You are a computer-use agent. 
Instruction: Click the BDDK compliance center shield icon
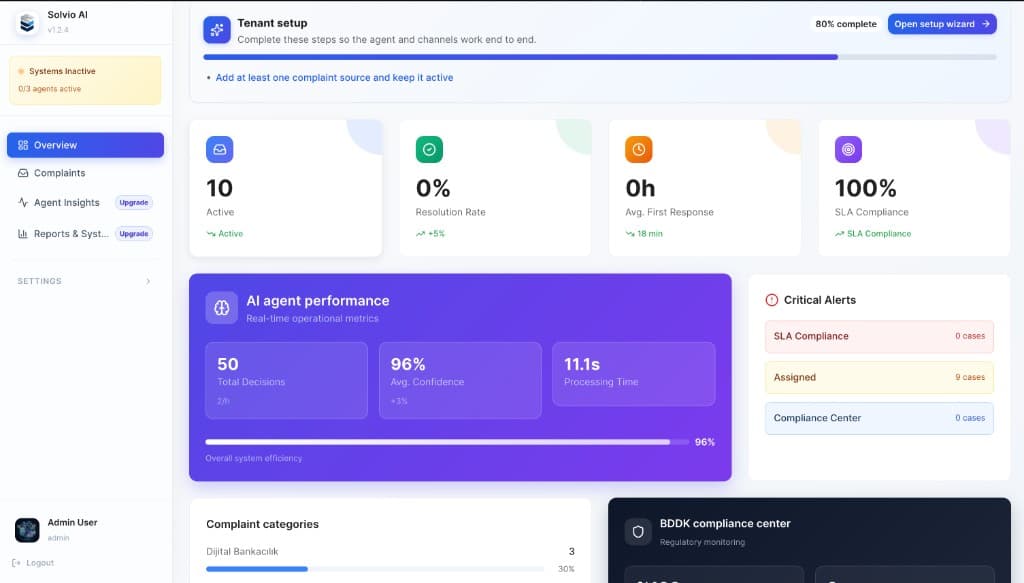pyautogui.click(x=638, y=531)
